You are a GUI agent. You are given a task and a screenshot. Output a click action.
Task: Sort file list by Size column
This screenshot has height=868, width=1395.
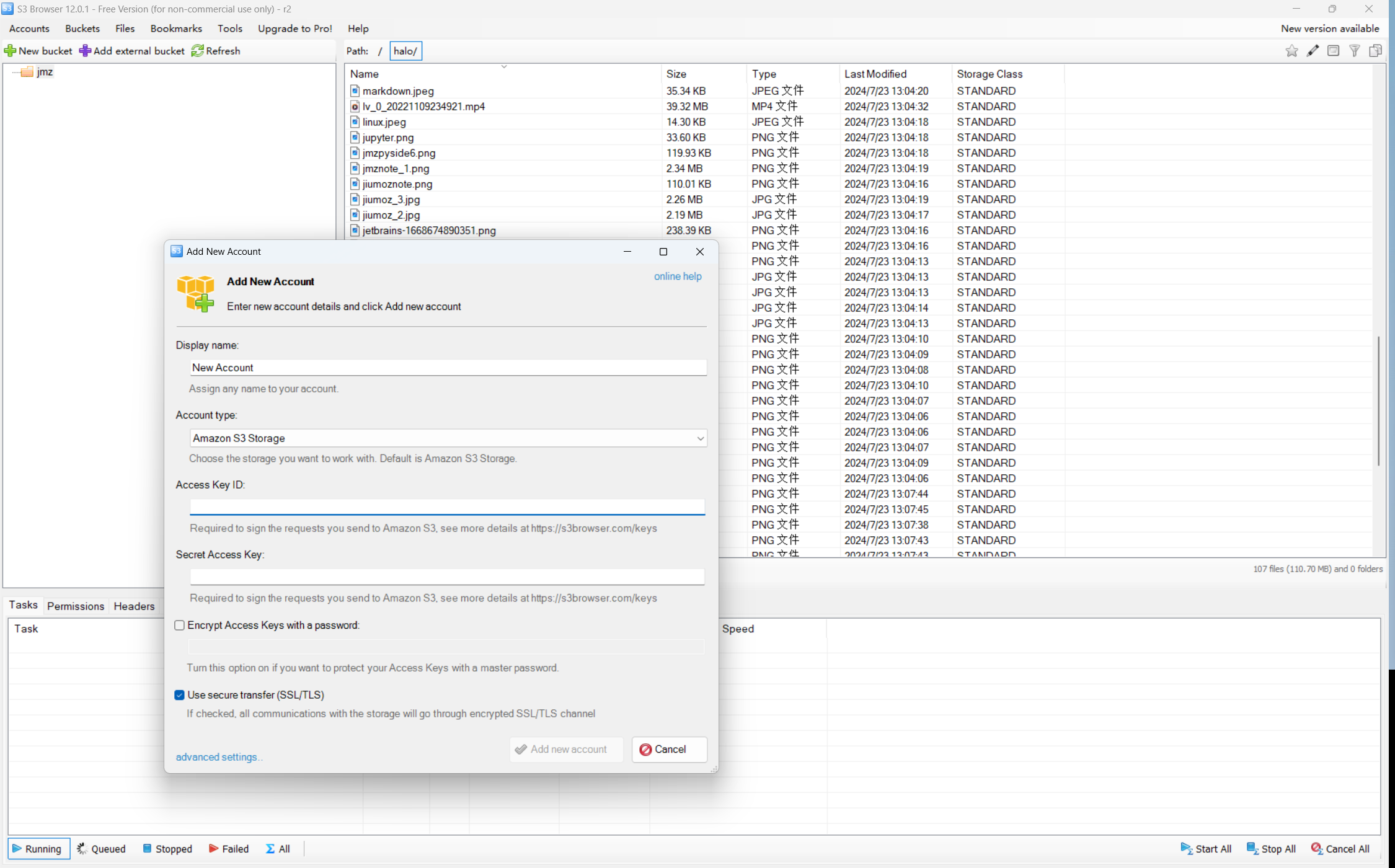pos(704,74)
